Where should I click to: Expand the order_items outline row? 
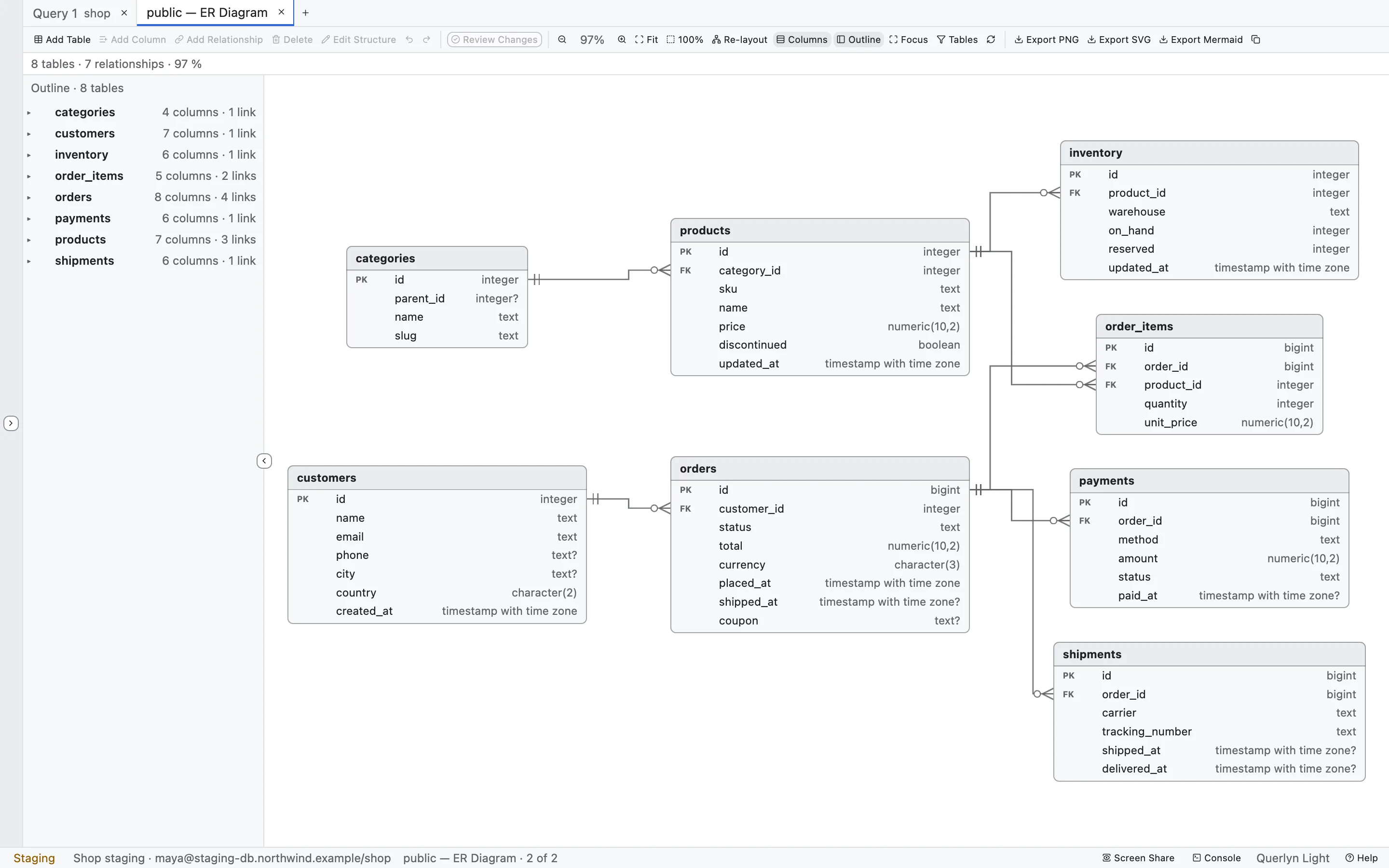(29, 176)
